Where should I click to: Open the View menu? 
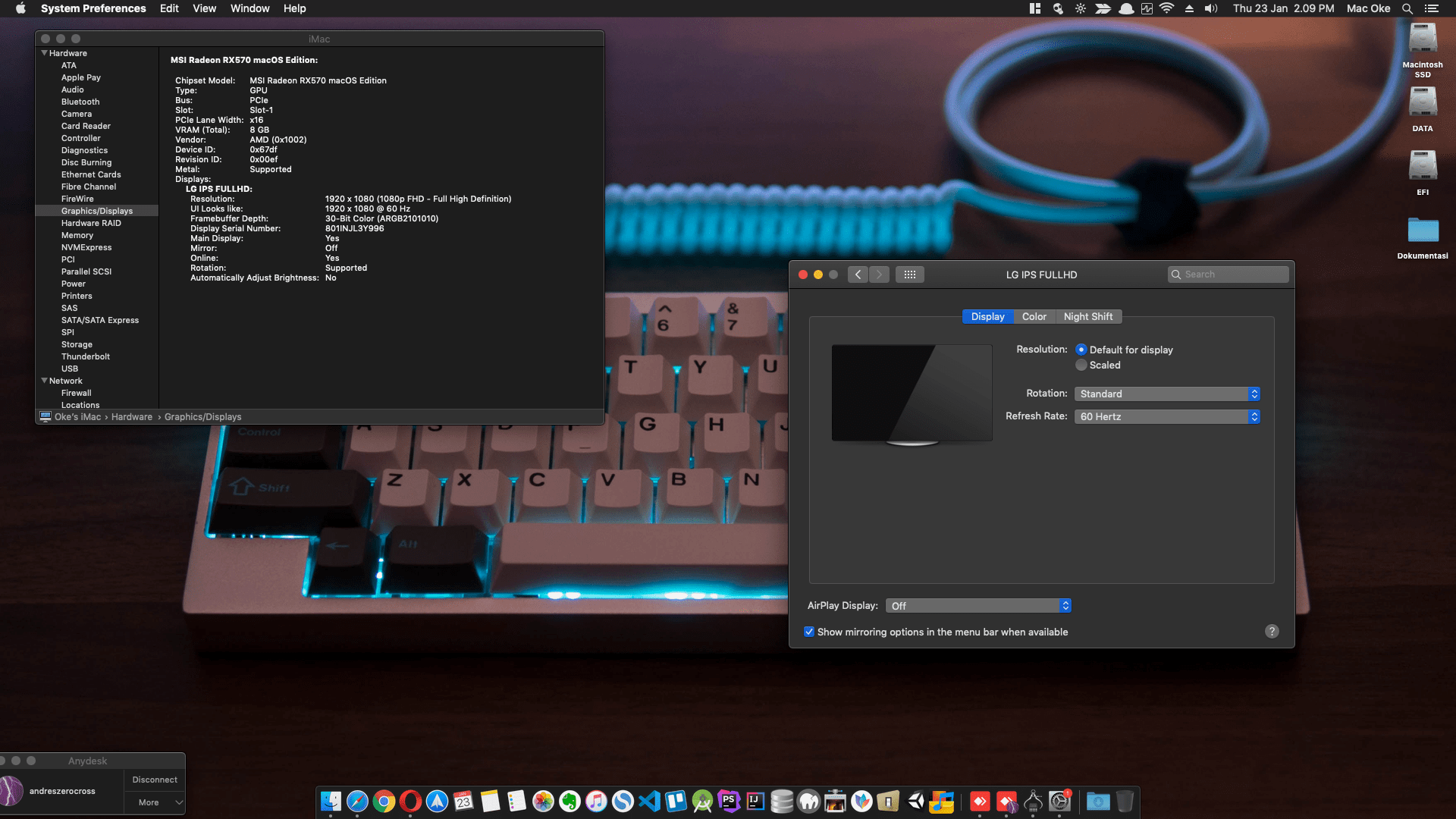click(x=204, y=8)
